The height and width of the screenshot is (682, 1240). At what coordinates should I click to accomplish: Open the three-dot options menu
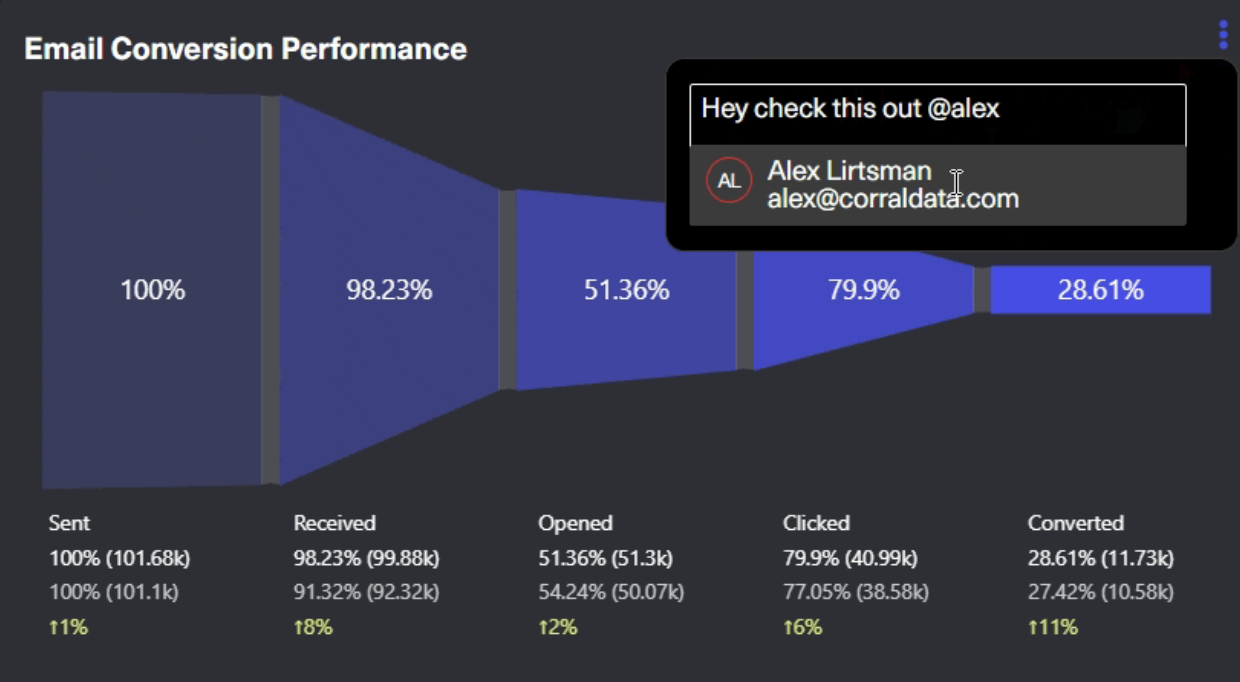coord(1222,35)
